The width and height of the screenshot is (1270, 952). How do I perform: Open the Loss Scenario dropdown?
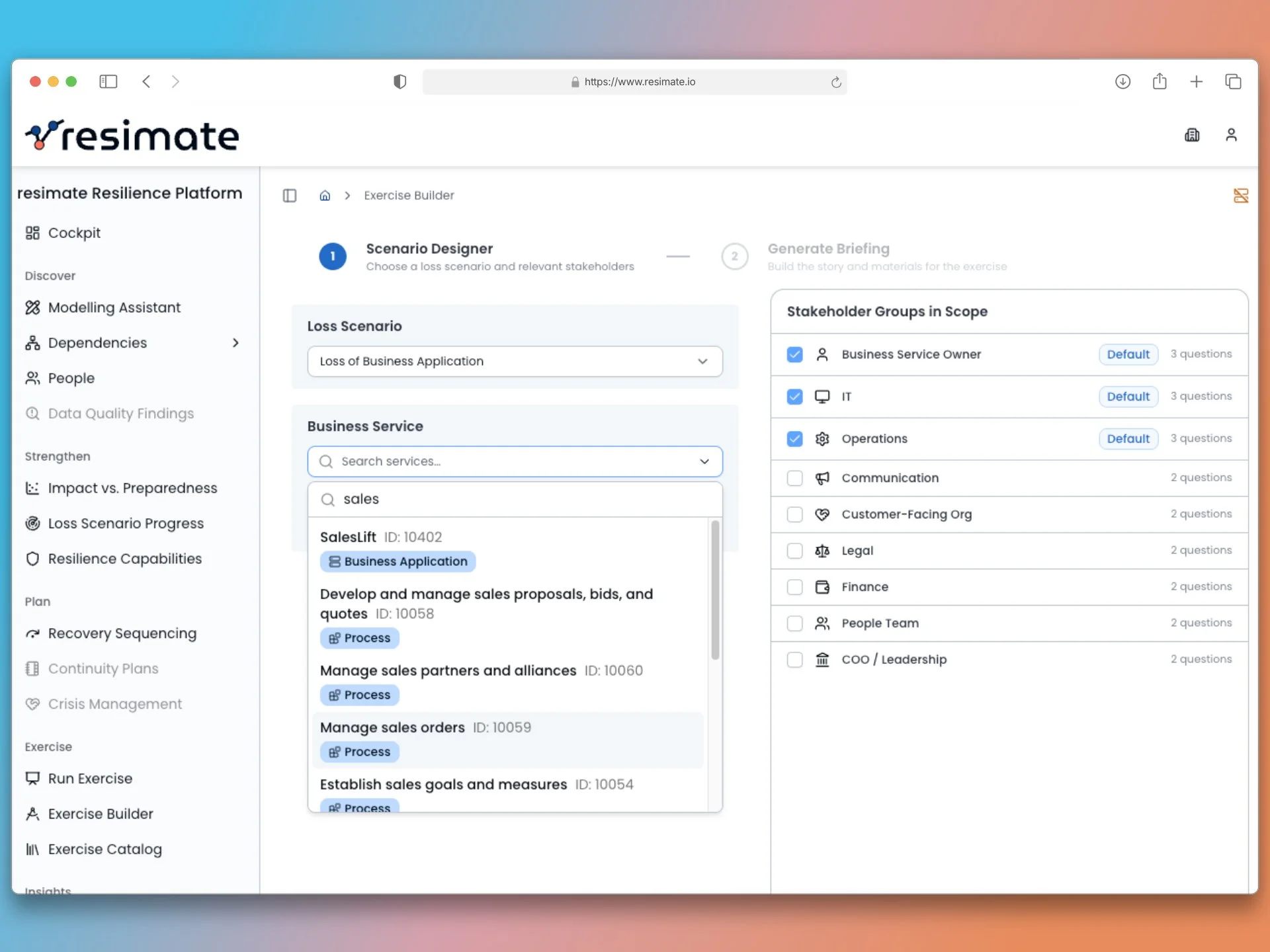(x=515, y=361)
